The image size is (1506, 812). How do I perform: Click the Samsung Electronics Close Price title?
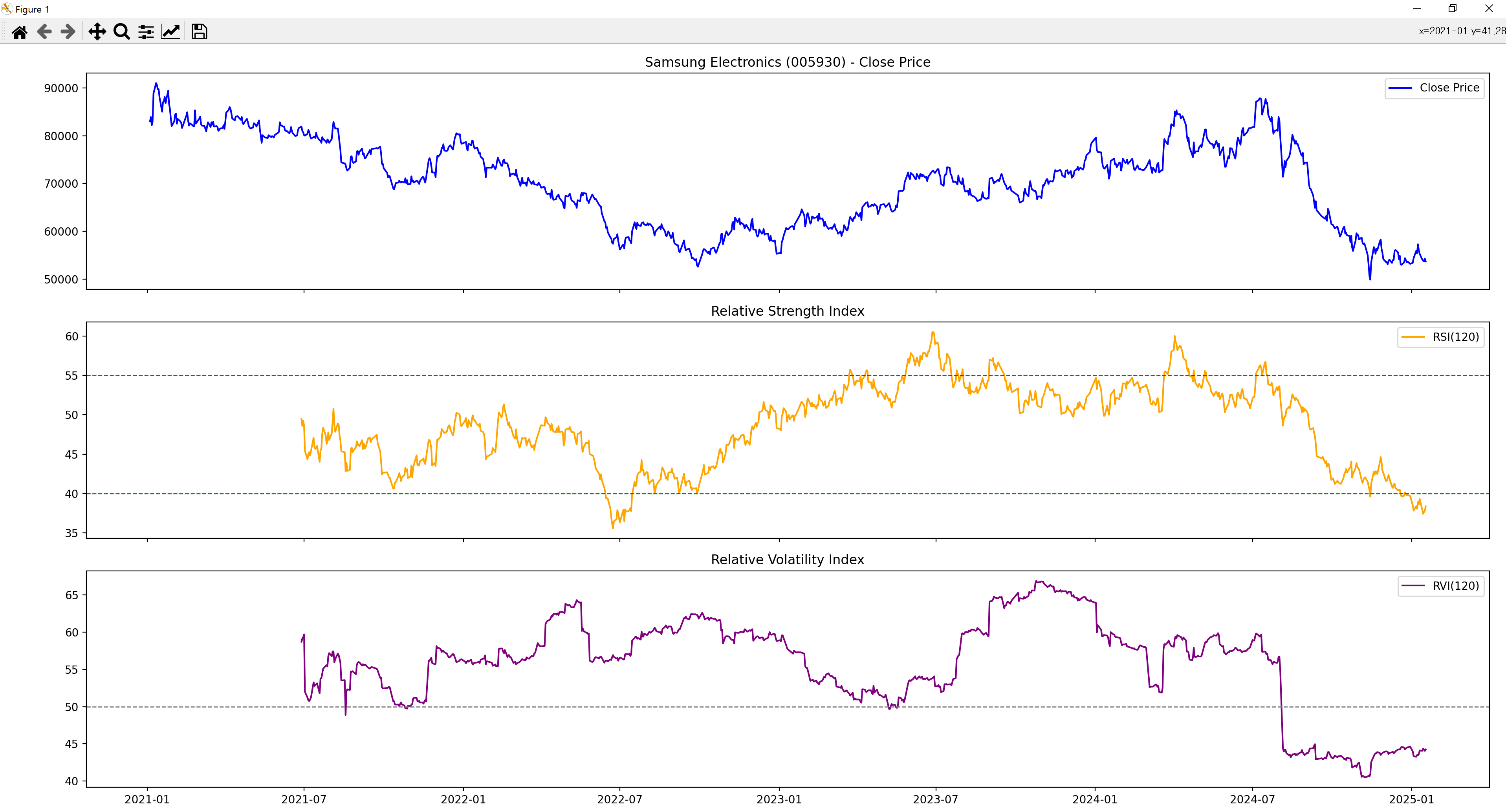coord(787,62)
